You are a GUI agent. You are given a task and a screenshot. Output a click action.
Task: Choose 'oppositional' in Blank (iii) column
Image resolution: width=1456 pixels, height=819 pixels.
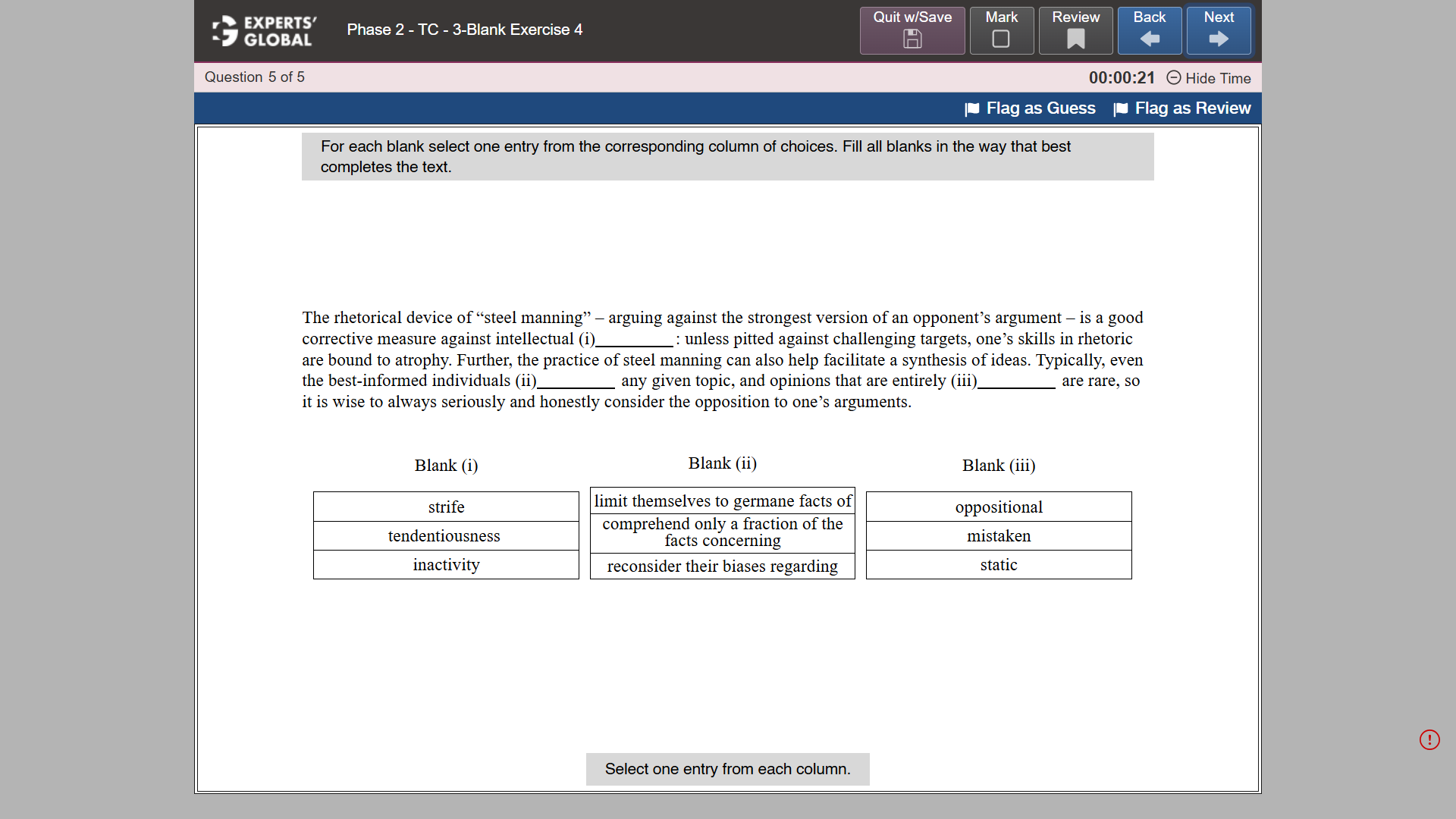tap(999, 507)
